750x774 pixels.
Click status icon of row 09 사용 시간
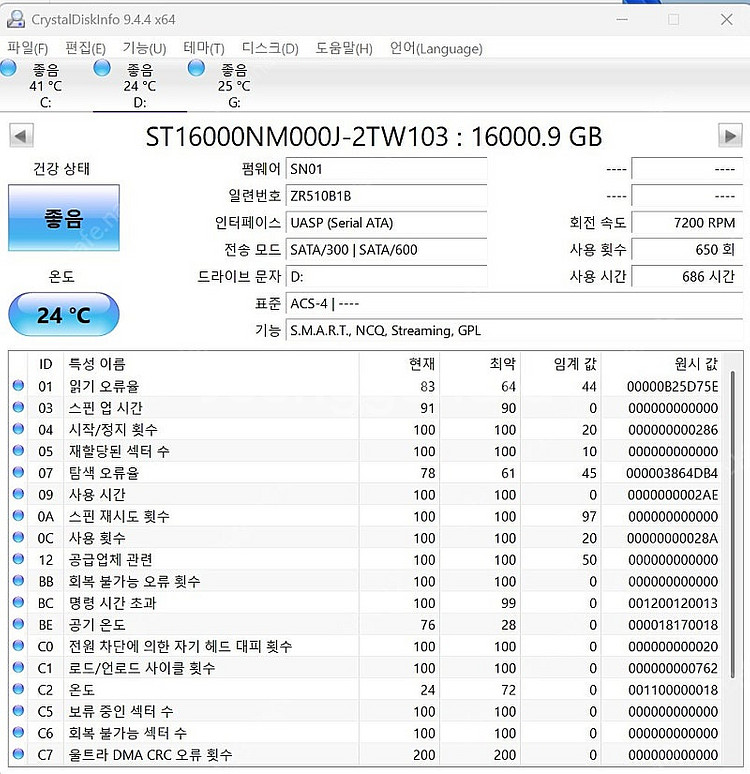(x=18, y=494)
